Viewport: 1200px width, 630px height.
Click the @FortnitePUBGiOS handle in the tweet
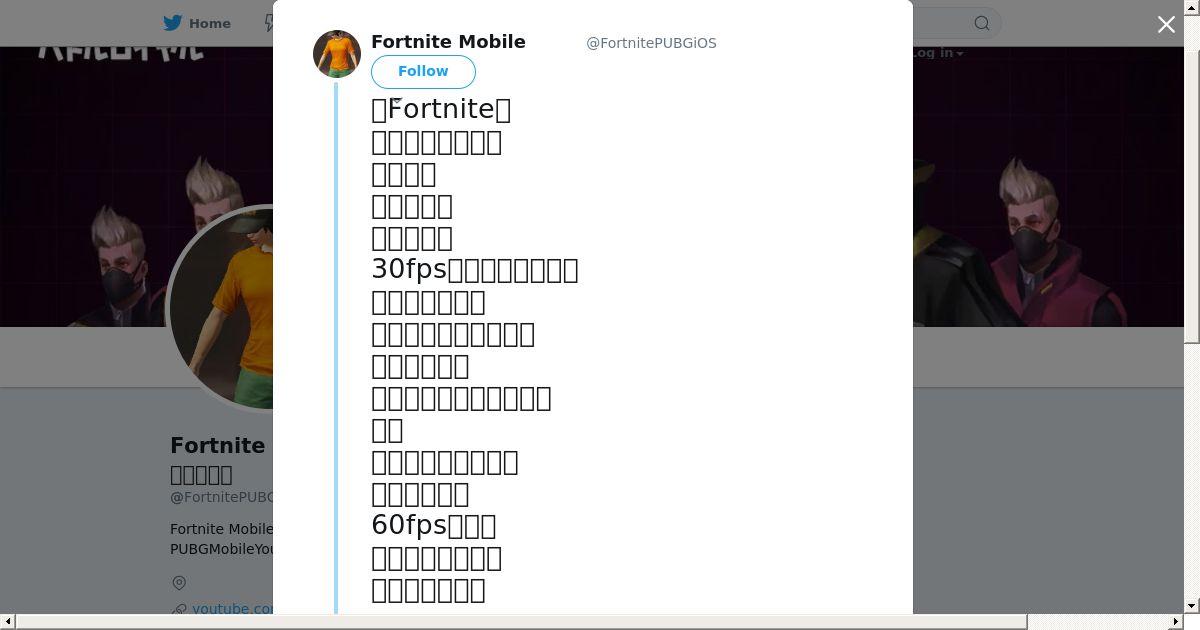651,43
